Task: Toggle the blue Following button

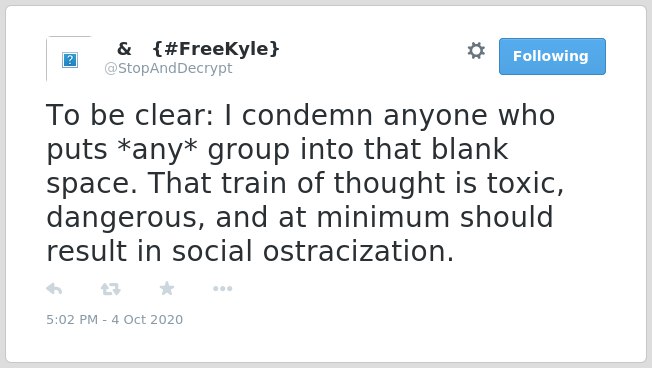Action: [x=552, y=57]
